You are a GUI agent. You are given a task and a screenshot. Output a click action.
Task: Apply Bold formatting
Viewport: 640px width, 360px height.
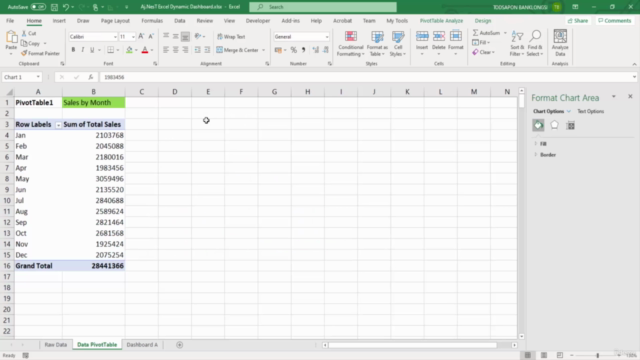(73, 50)
